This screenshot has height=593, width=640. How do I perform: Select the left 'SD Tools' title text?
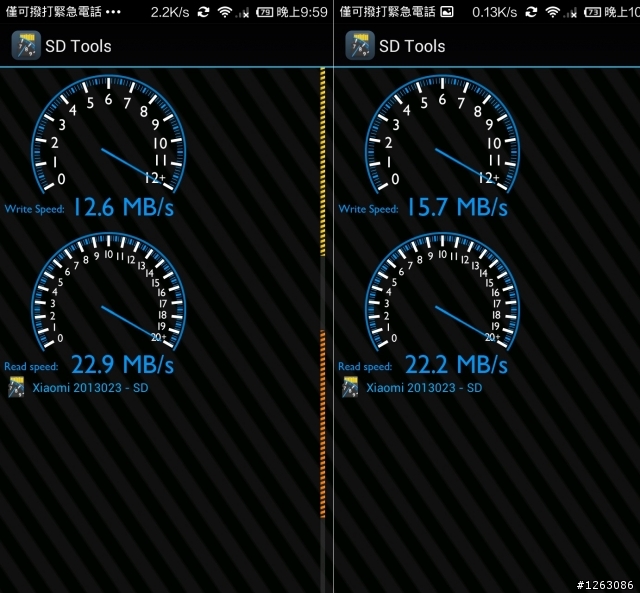78,46
